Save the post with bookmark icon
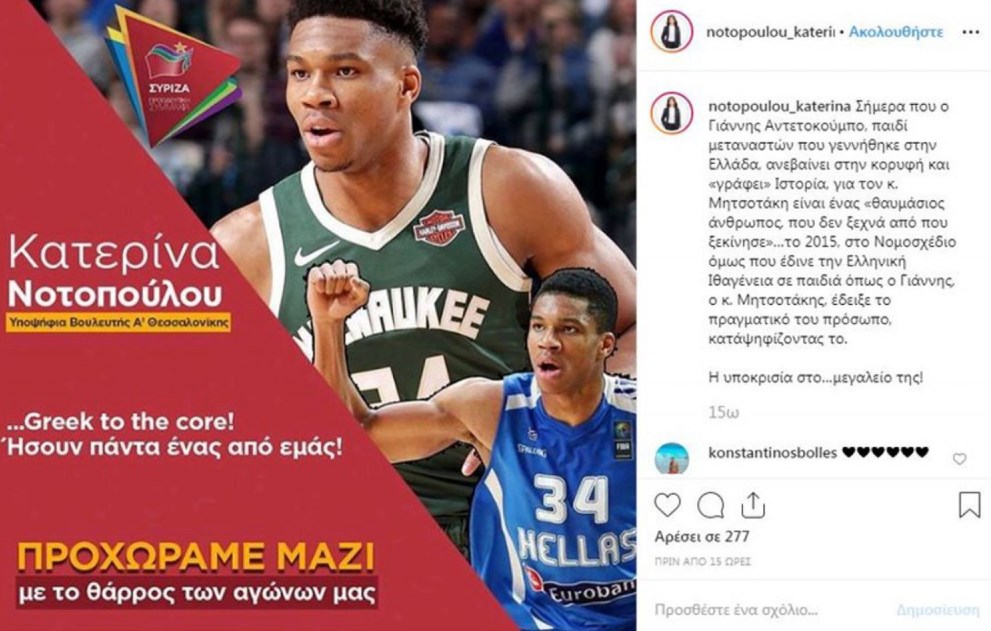Image resolution: width=991 pixels, height=631 pixels. point(969,505)
